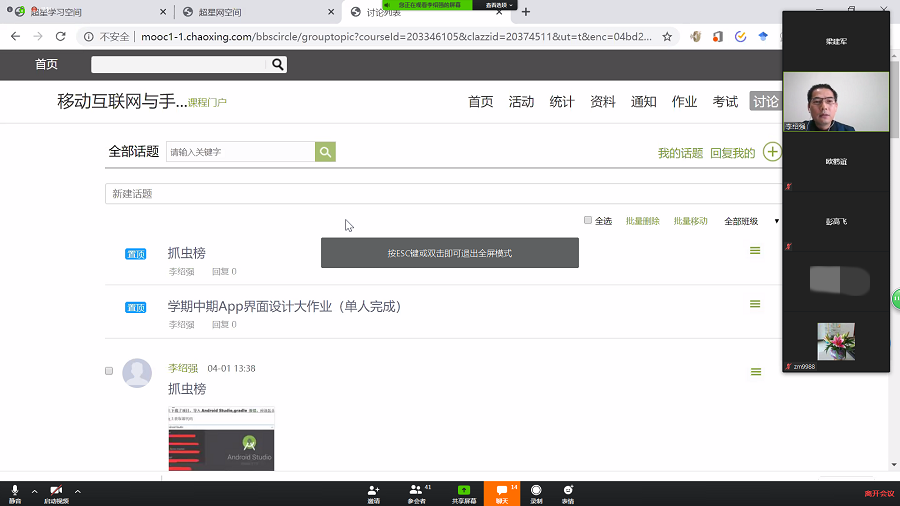This screenshot has height=506, width=900.
Task: Expand audio options arrow beside microphone
Action: pos(34,491)
